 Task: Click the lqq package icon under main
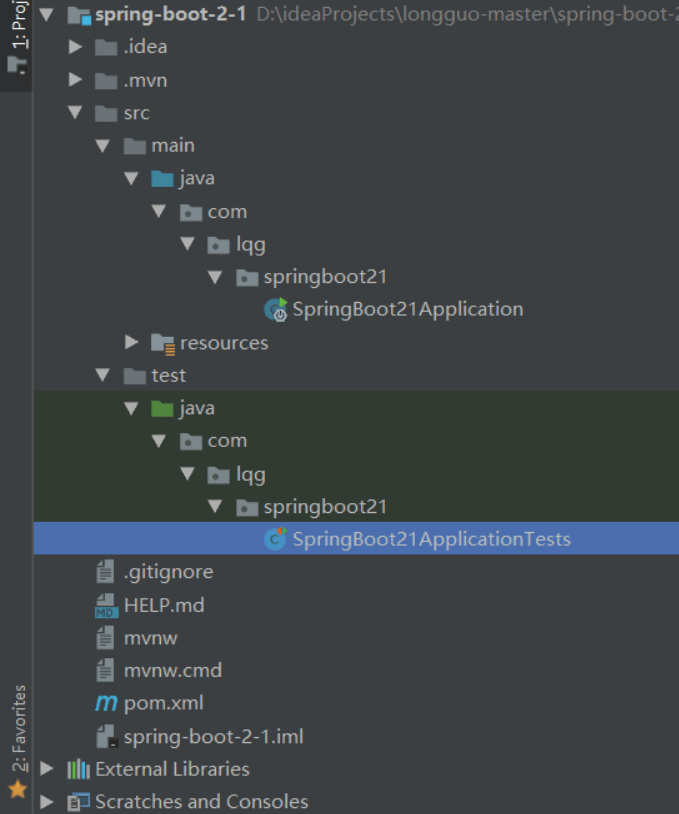219,245
